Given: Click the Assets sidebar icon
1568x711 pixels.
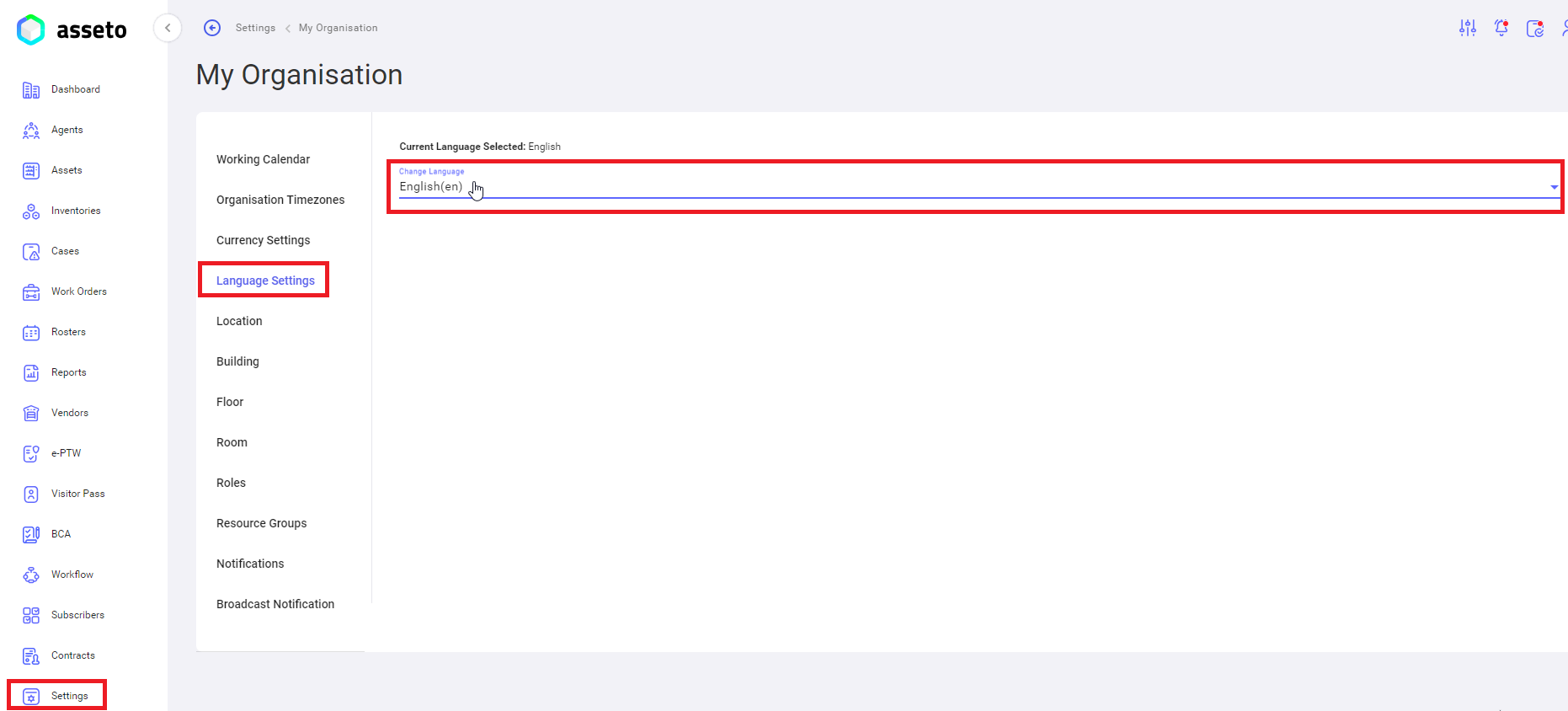Looking at the screenshot, I should click(31, 170).
